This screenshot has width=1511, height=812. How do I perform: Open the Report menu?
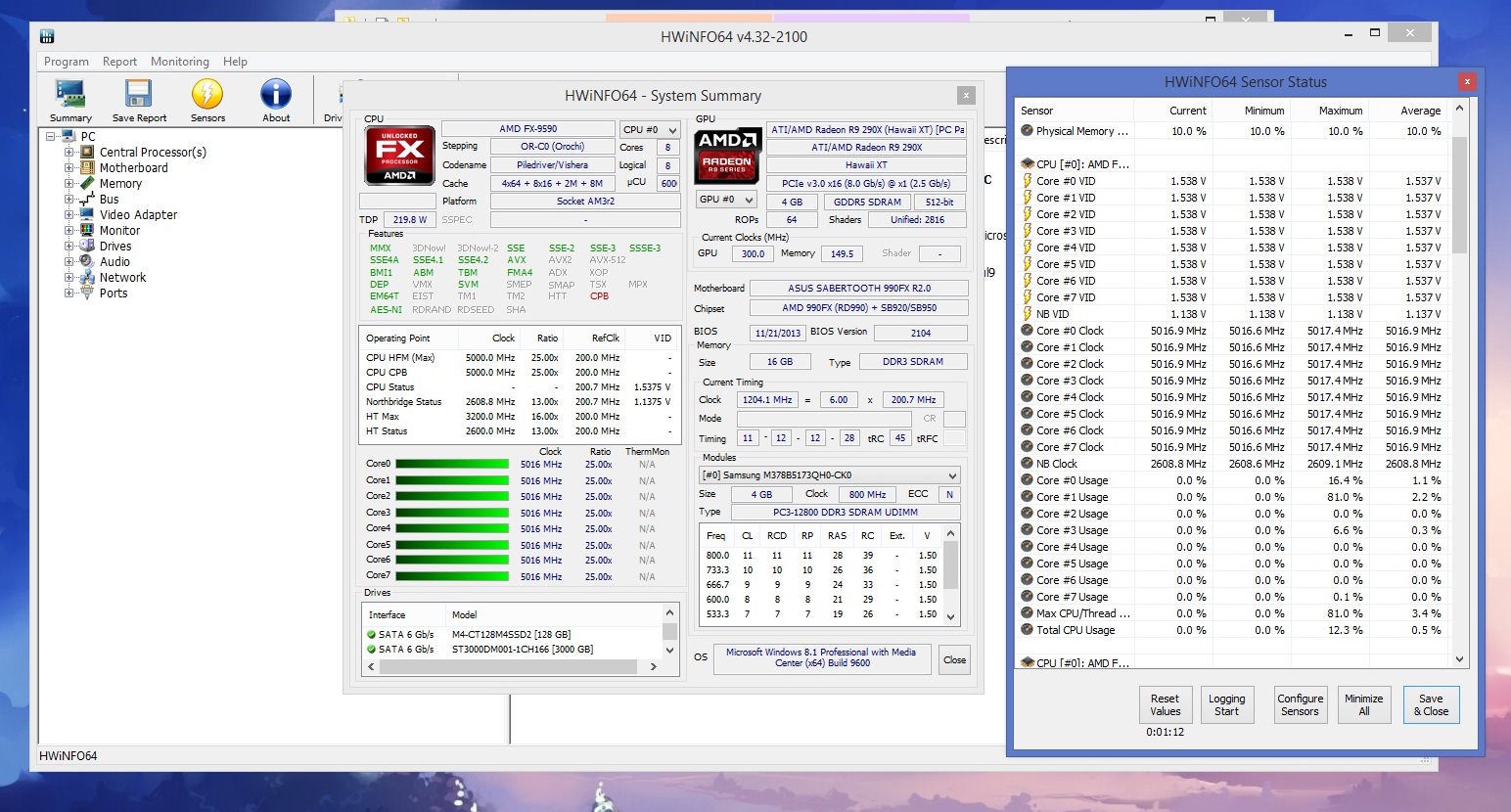(x=119, y=62)
